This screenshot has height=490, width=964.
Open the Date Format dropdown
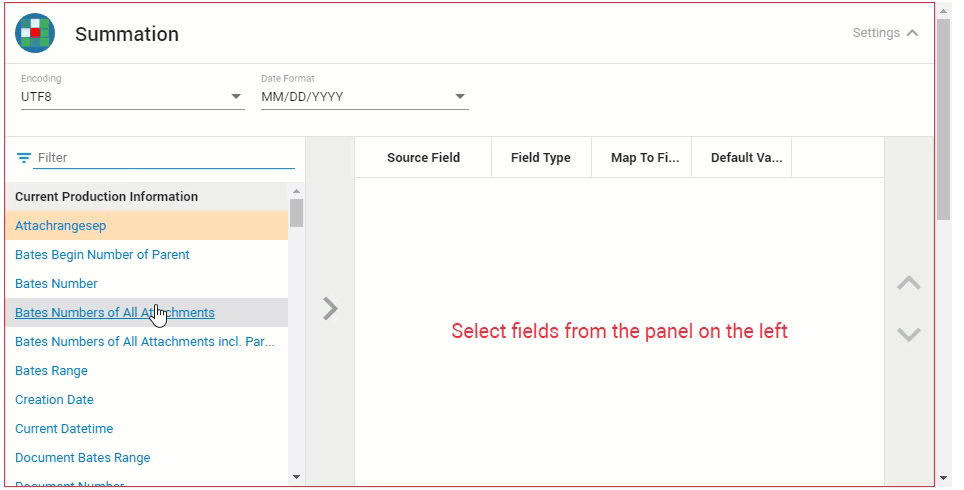[x=364, y=97]
